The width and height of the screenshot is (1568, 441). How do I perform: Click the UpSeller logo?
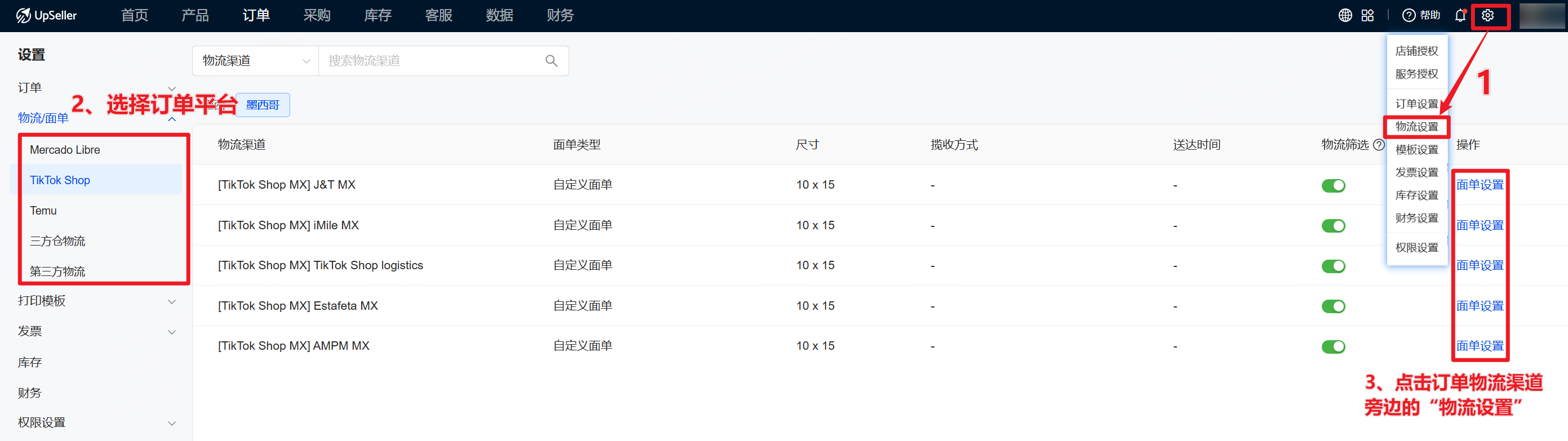pyautogui.click(x=47, y=16)
